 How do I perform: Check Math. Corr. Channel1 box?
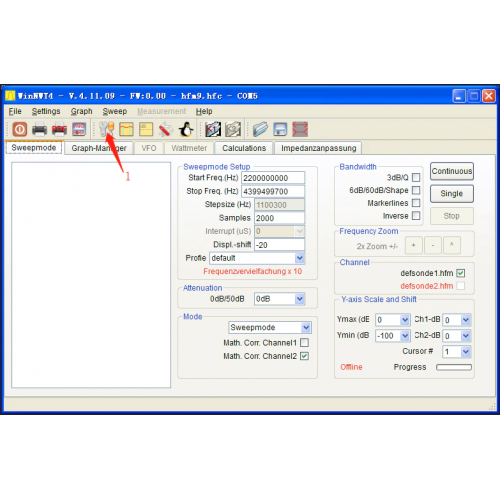click(304, 343)
